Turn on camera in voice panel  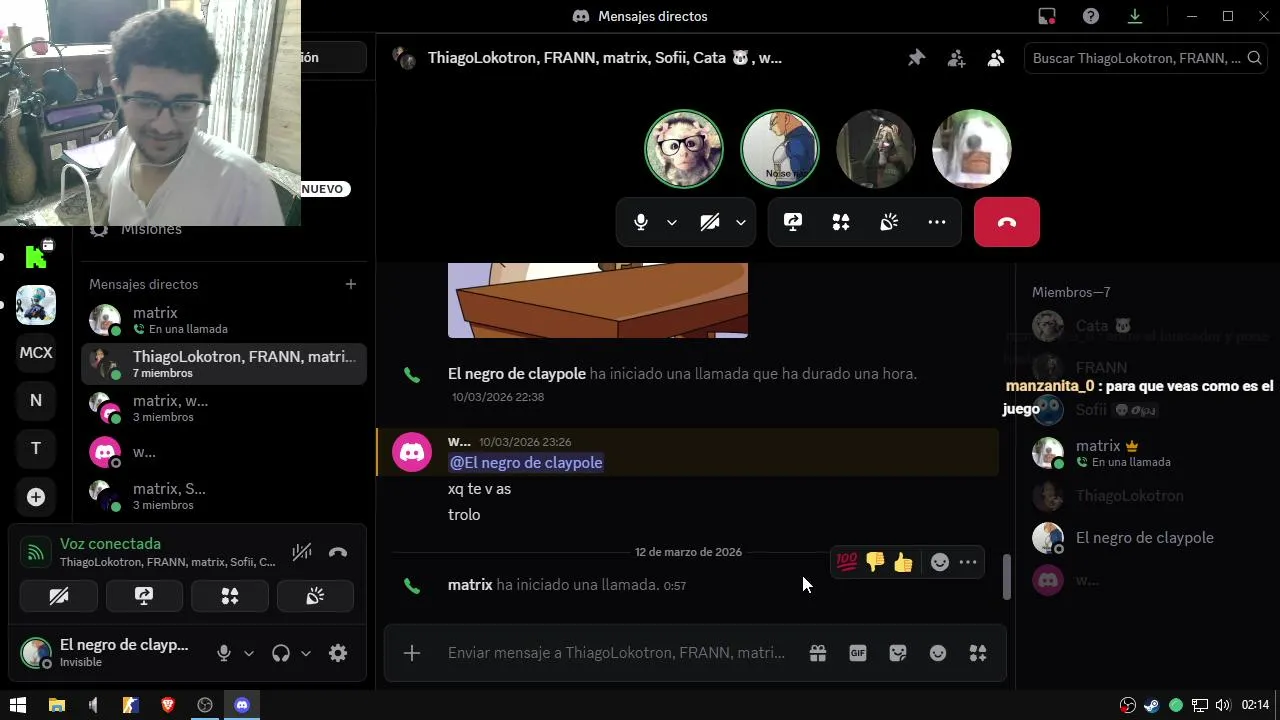[59, 596]
